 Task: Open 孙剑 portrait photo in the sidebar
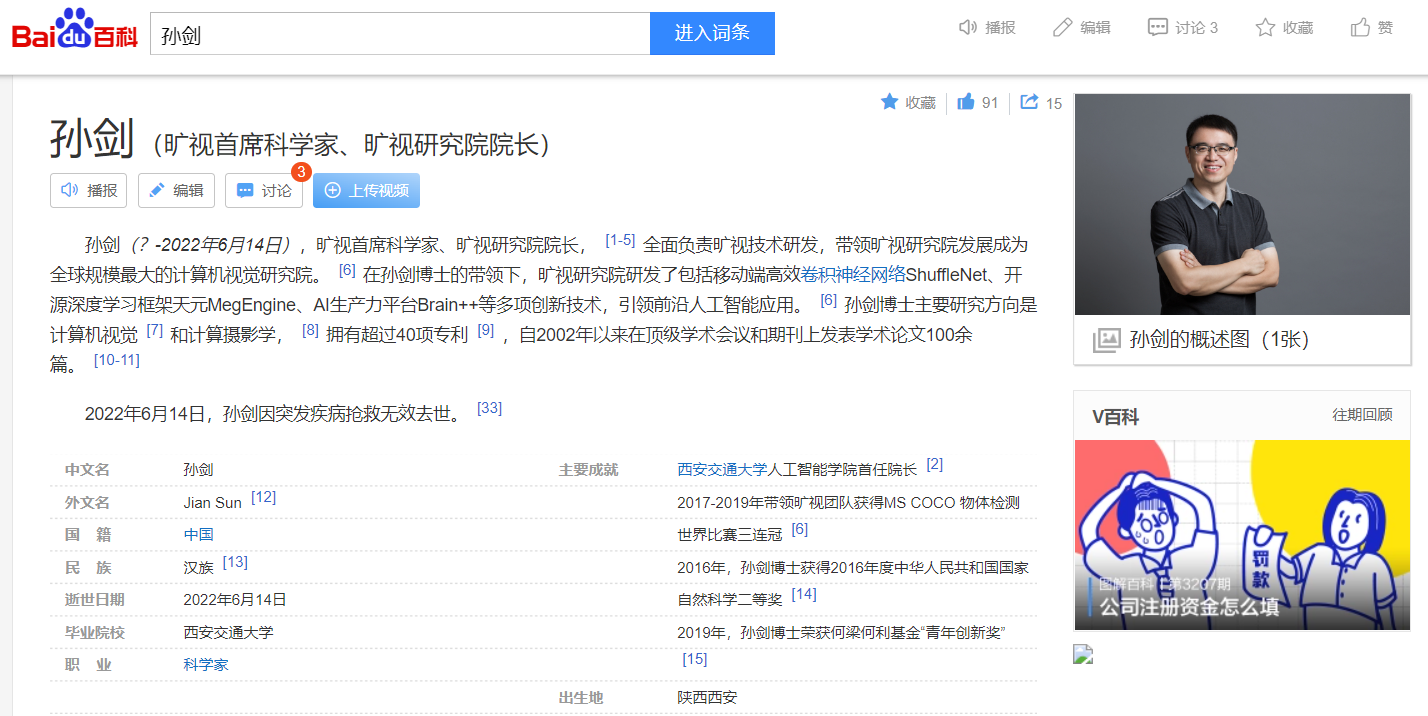1241,205
